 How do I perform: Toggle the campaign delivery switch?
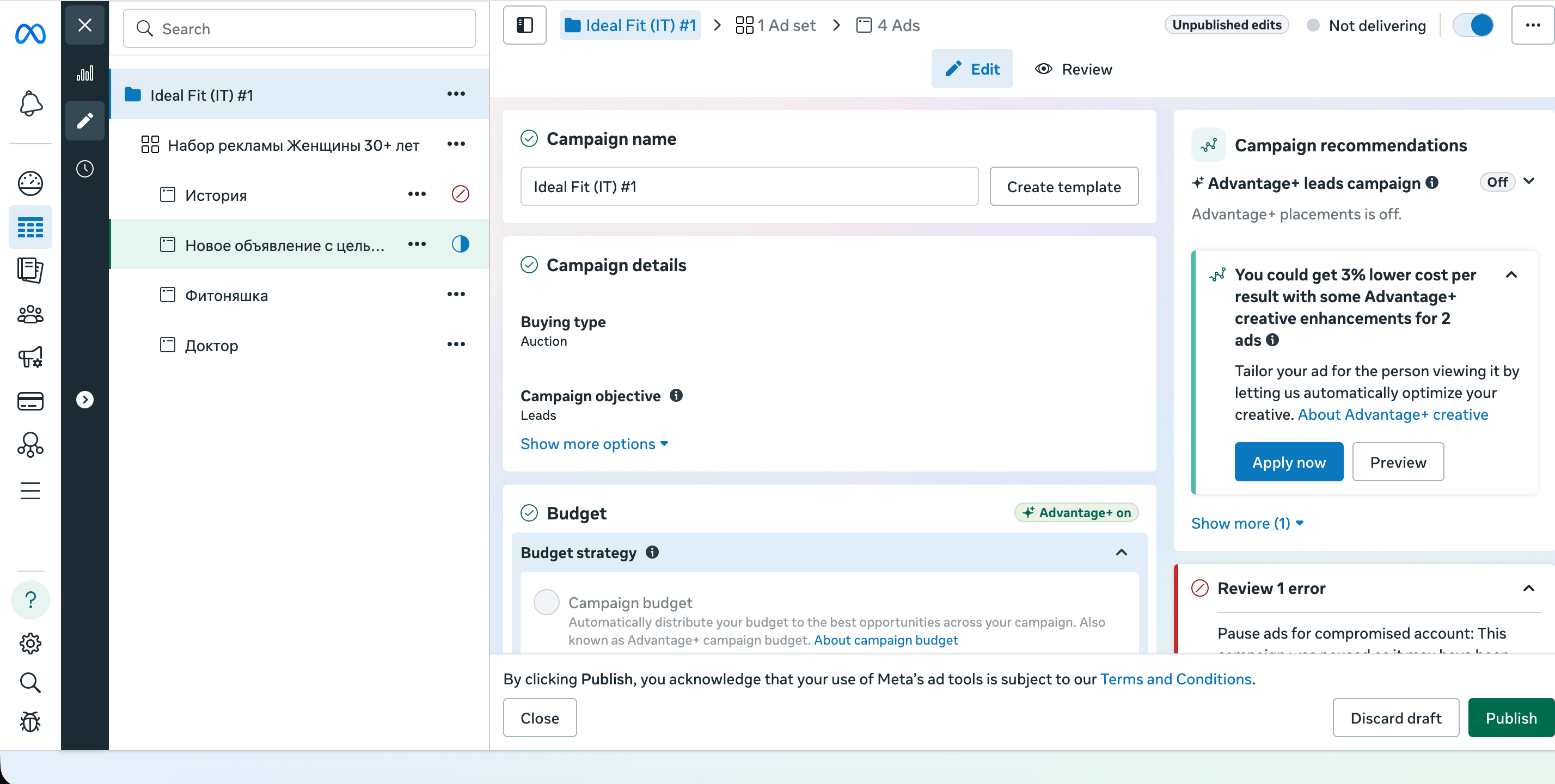[1473, 26]
